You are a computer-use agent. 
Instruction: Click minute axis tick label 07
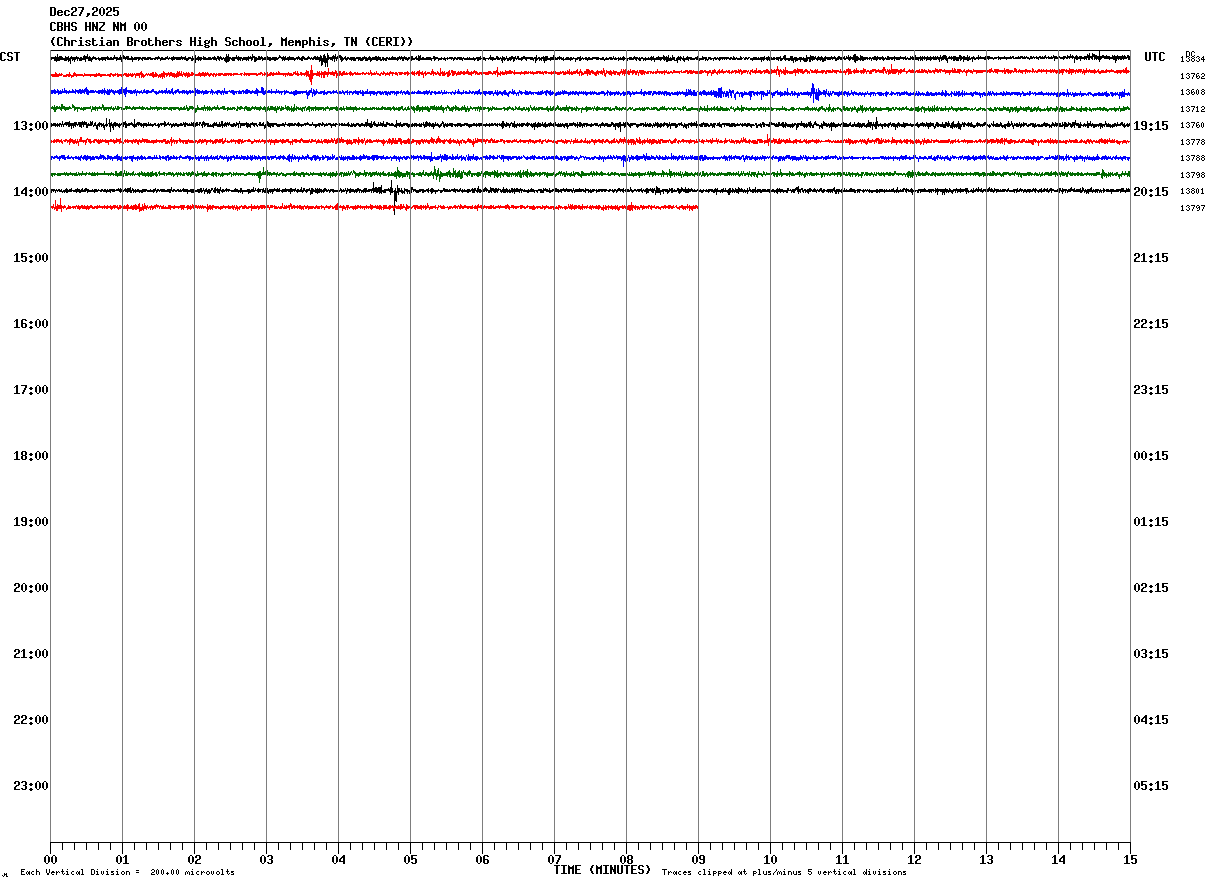pos(554,859)
